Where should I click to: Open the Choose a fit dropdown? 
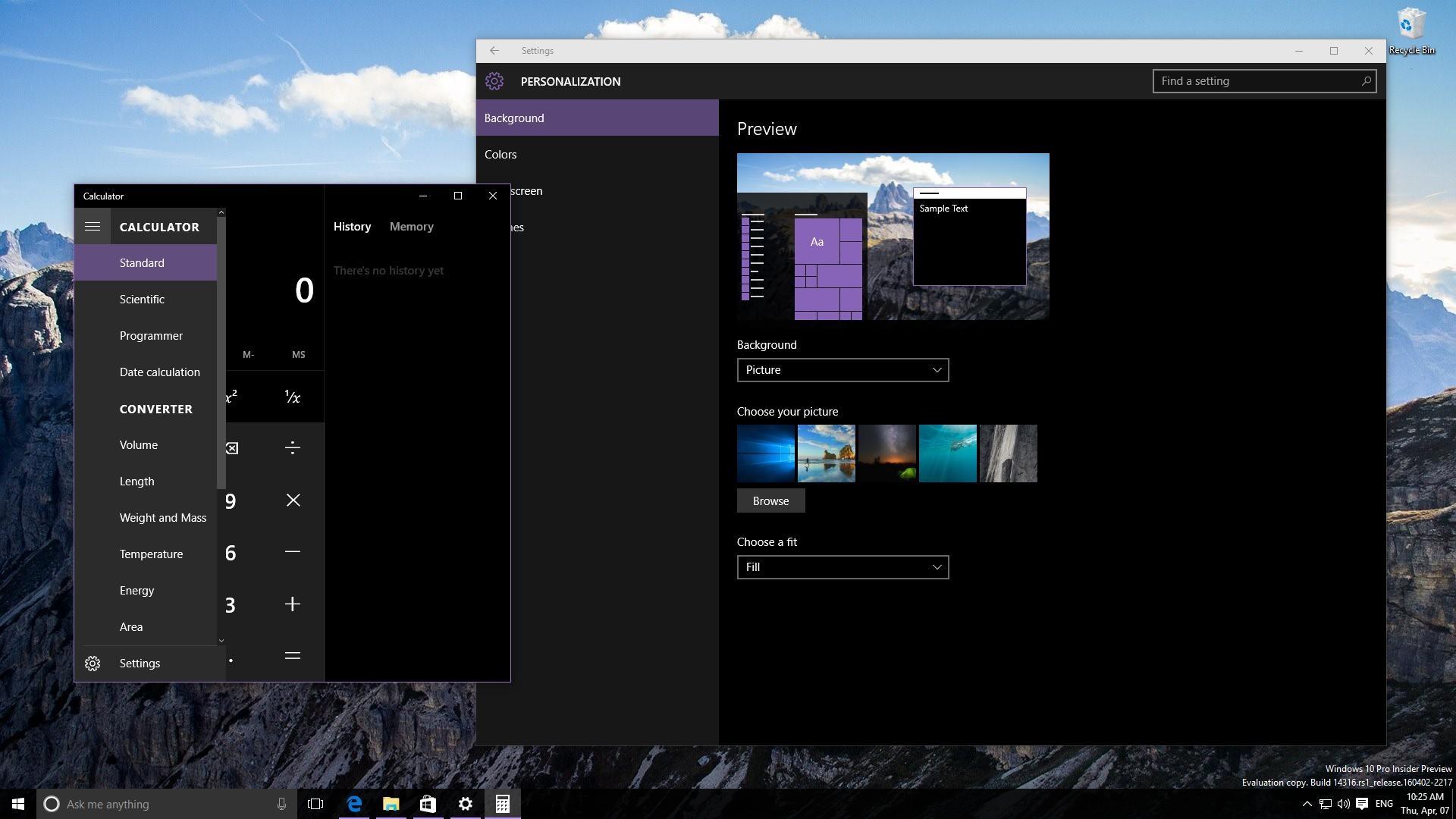point(843,567)
